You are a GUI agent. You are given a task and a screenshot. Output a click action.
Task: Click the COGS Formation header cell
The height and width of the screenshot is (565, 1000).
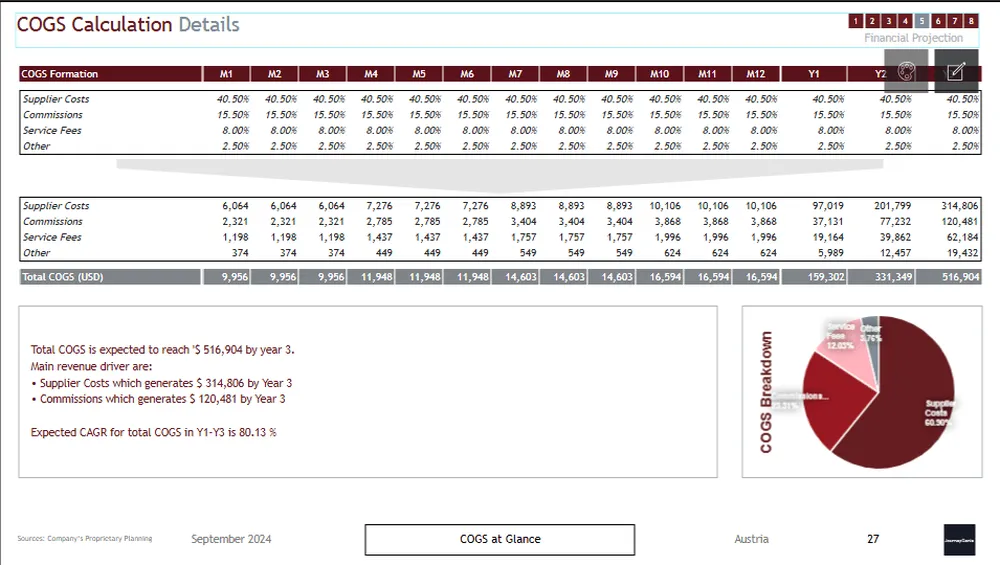pos(110,73)
